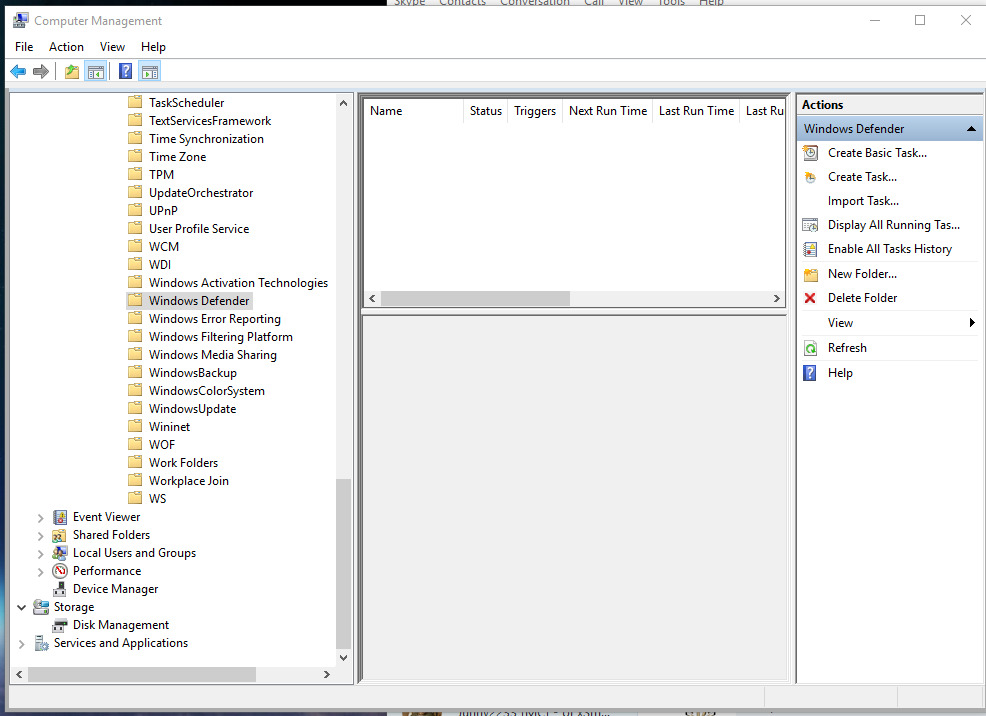Image resolution: width=986 pixels, height=716 pixels.
Task: Open the File menu
Action: 24,47
